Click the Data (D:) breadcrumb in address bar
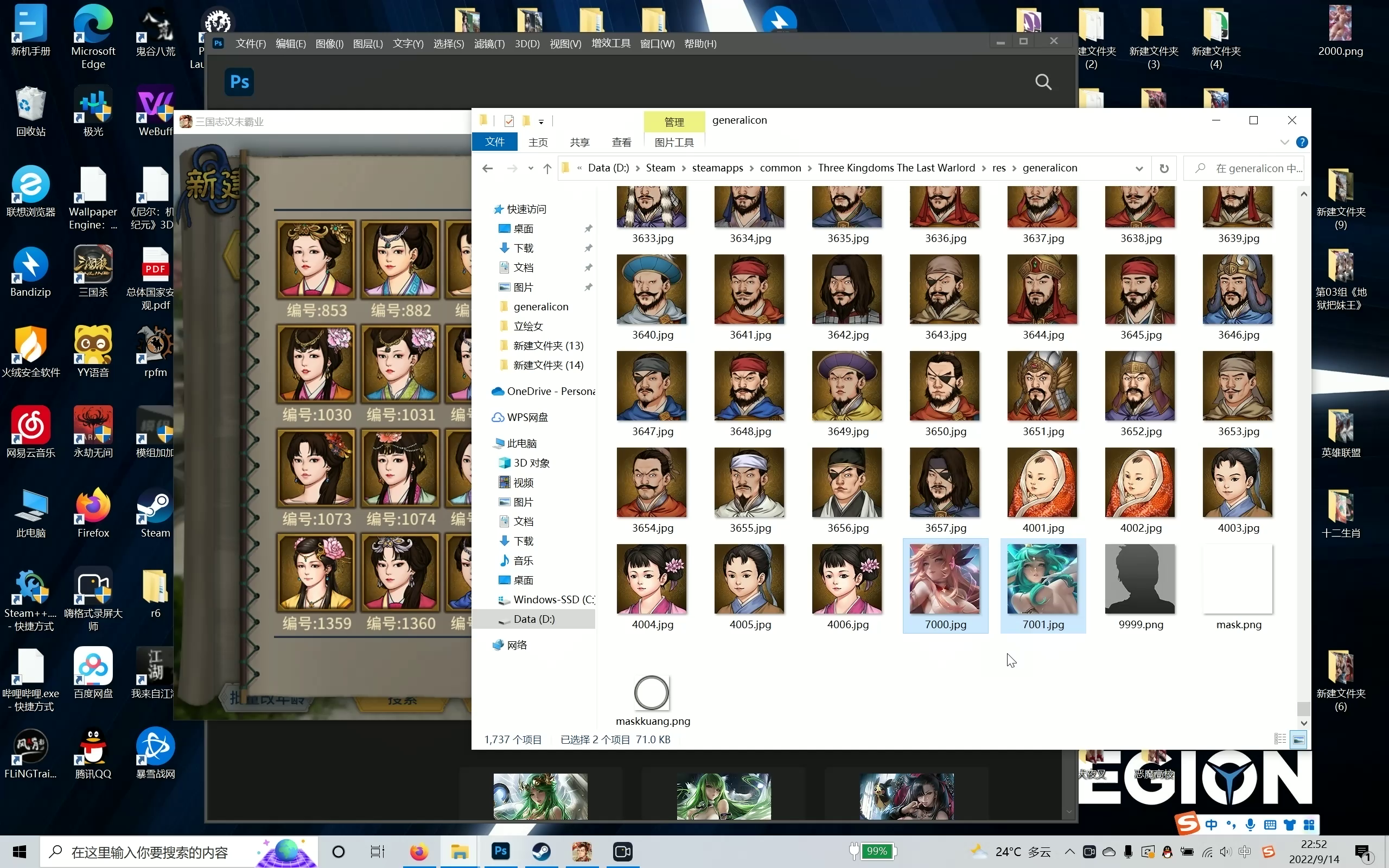Image resolution: width=1389 pixels, height=868 pixels. (608, 168)
